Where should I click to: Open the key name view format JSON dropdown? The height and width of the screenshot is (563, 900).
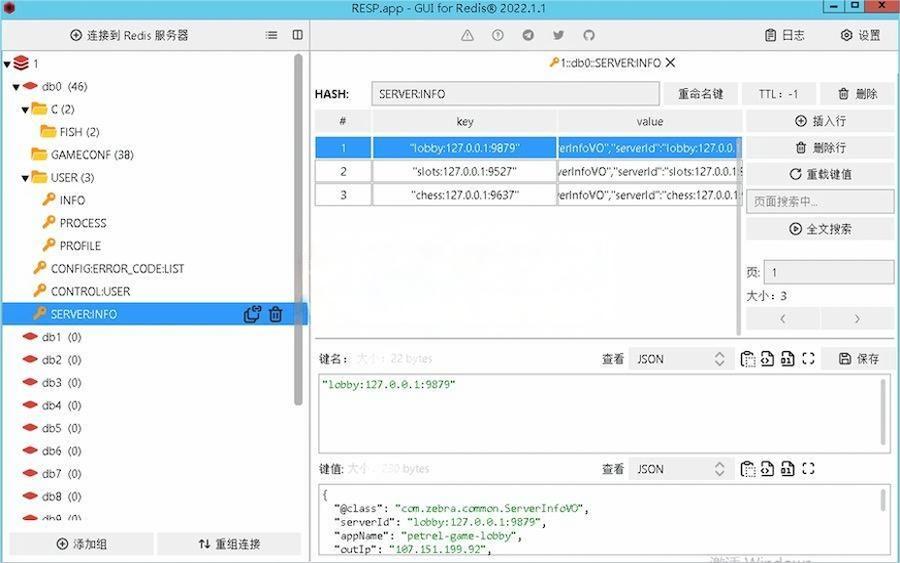[681, 359]
